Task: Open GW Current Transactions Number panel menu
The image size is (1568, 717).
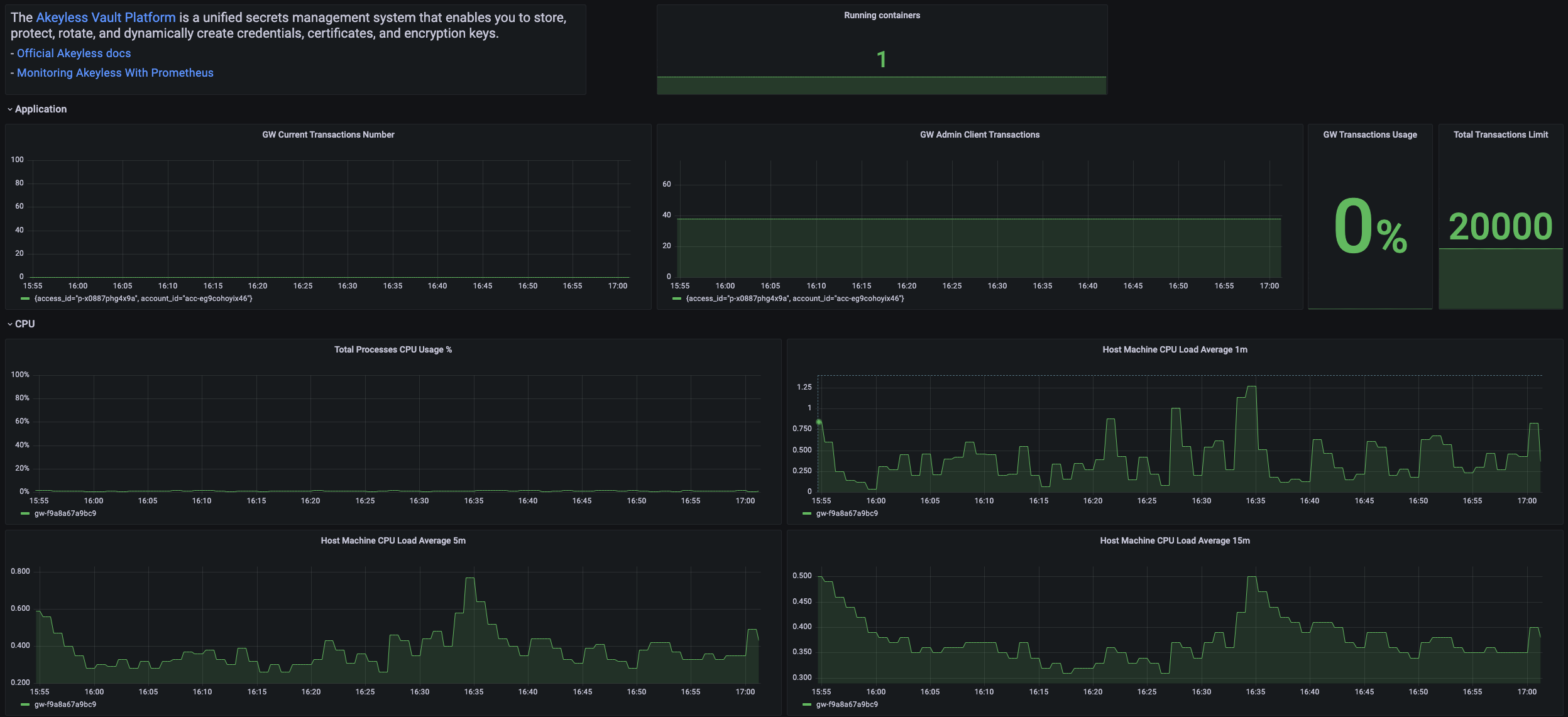Action: (x=328, y=135)
